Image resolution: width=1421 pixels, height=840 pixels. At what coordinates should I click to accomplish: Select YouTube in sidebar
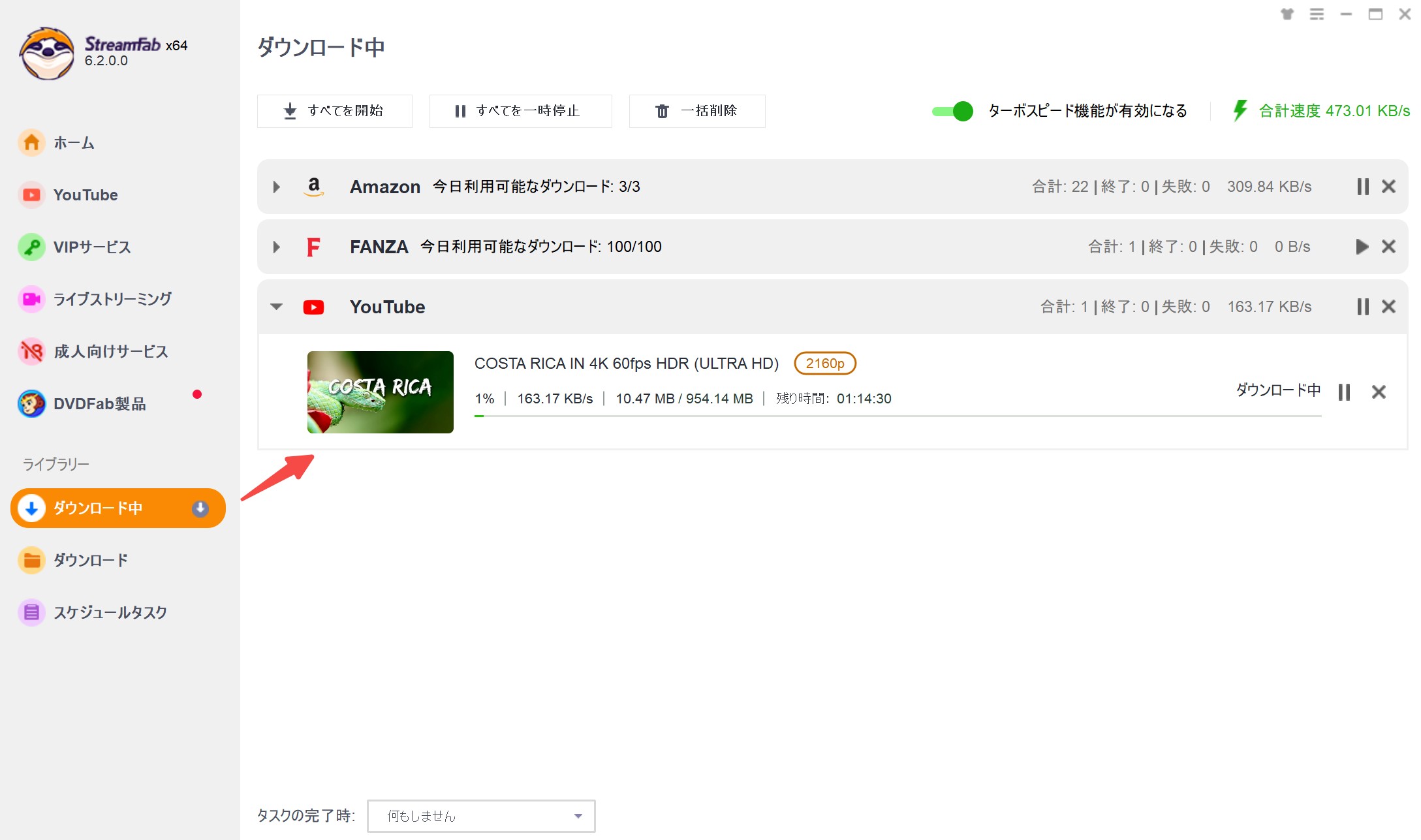coord(86,194)
